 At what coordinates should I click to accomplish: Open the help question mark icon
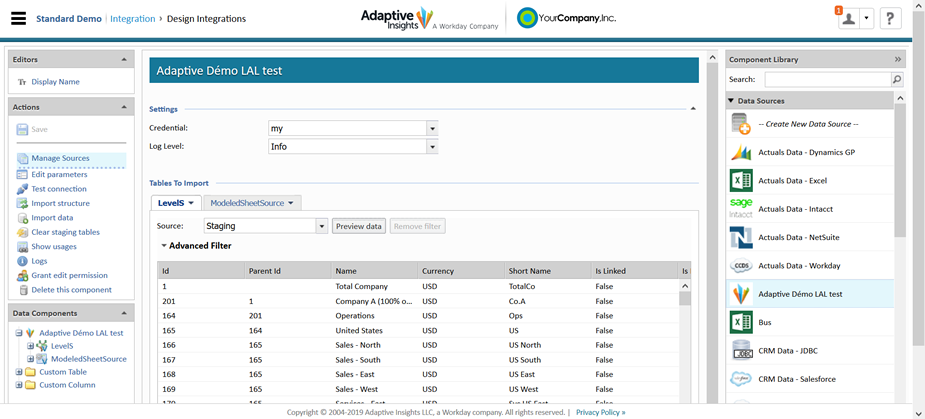(x=890, y=19)
